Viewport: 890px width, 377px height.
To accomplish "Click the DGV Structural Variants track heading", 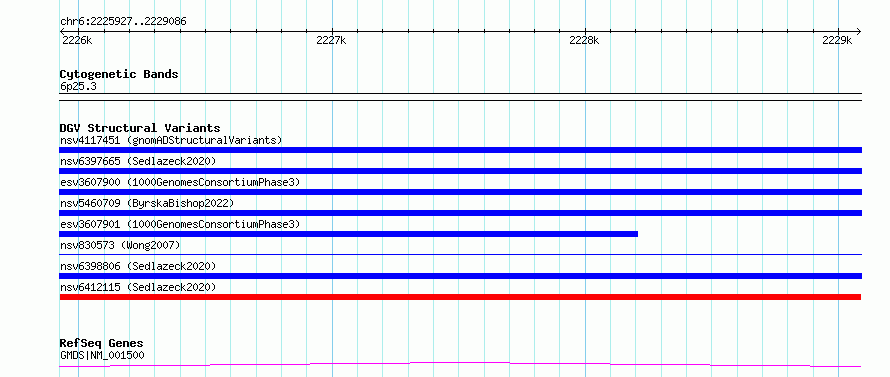I will 140,128.
